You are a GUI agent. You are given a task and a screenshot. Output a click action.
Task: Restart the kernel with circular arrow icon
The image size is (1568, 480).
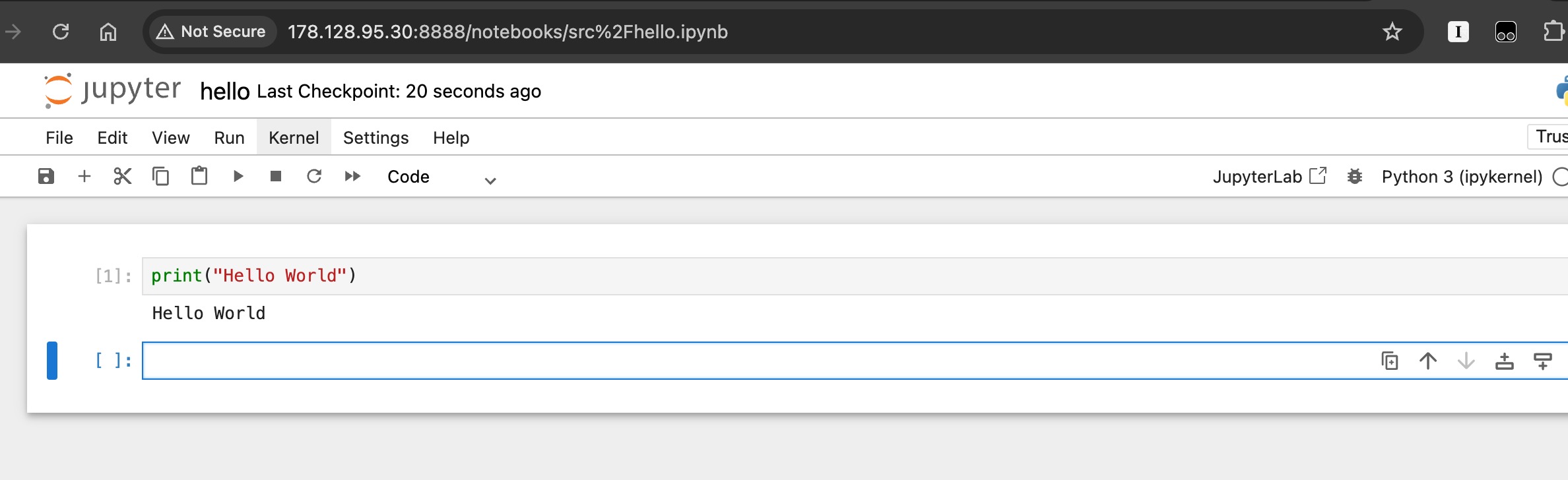pyautogui.click(x=314, y=176)
